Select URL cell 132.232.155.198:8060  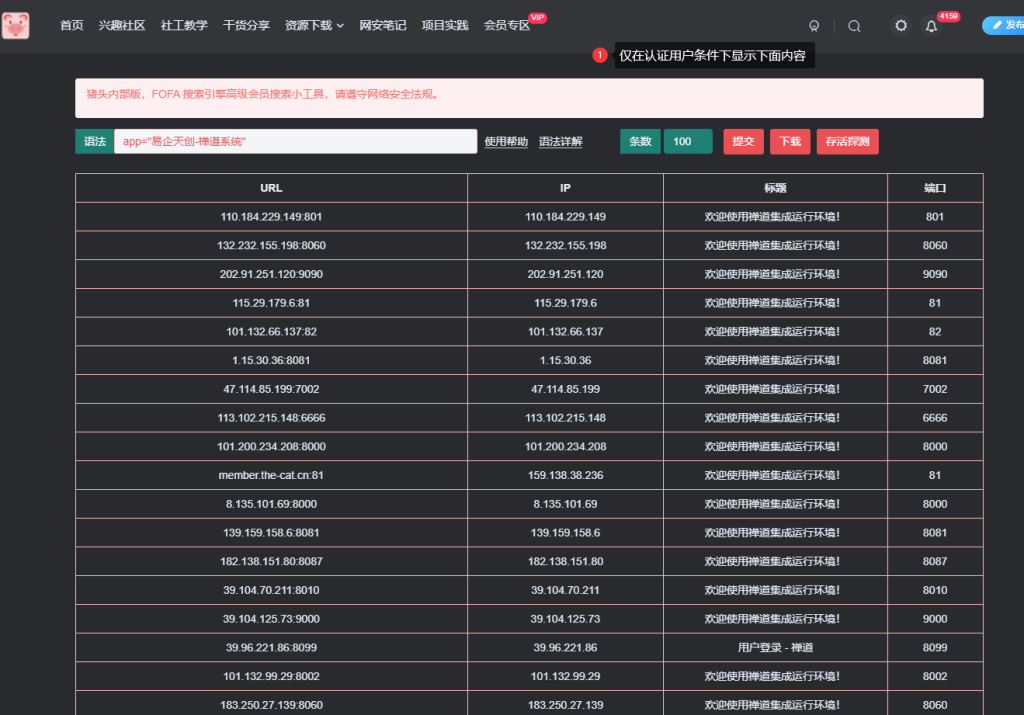(271, 246)
